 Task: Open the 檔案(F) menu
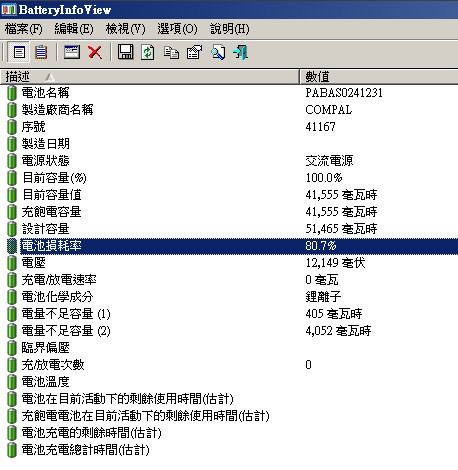[24, 29]
